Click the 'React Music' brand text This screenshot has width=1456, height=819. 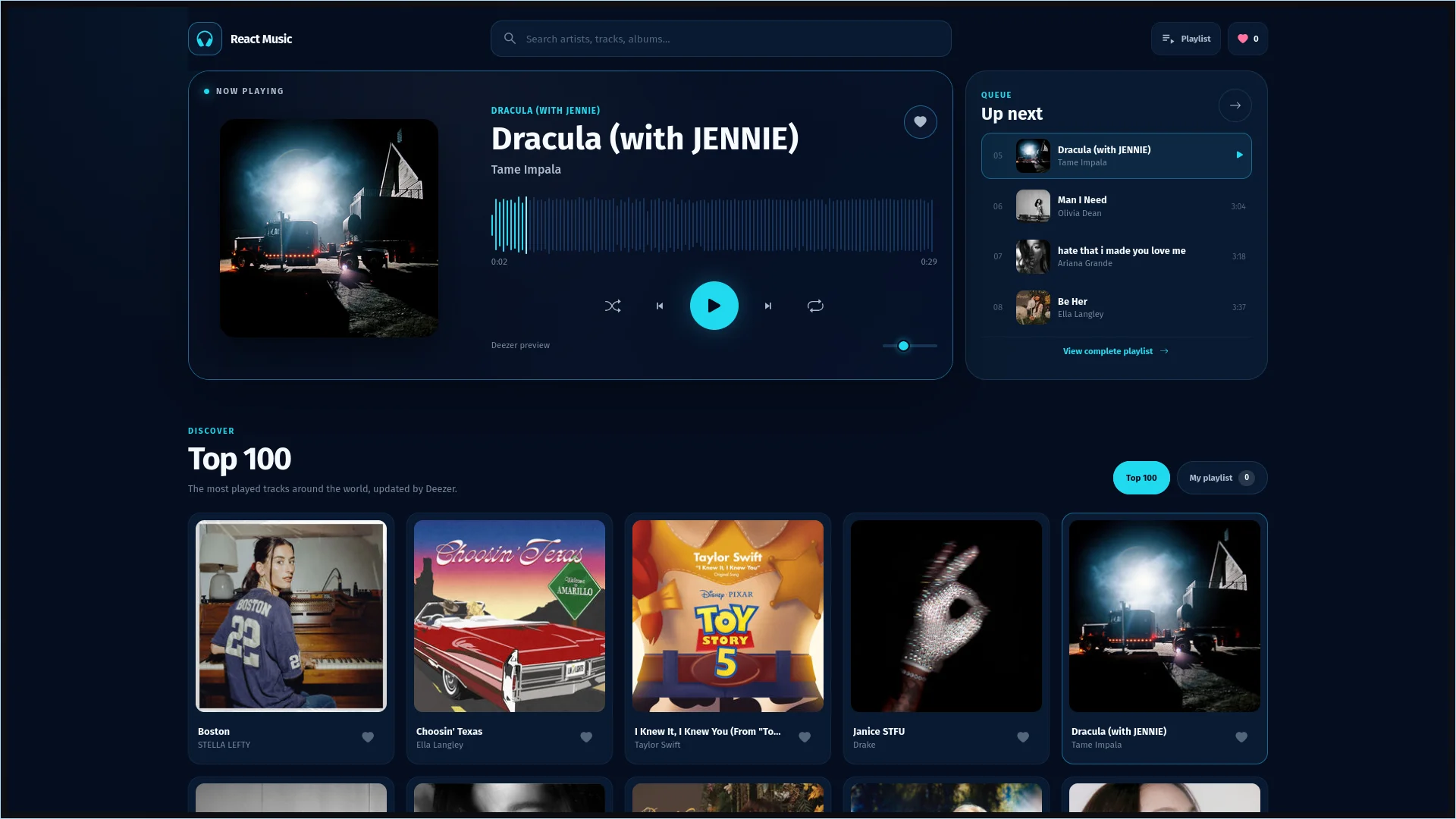[261, 39]
